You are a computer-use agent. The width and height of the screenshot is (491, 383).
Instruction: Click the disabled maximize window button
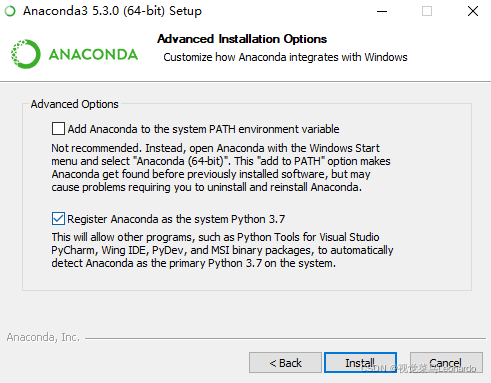(x=427, y=11)
